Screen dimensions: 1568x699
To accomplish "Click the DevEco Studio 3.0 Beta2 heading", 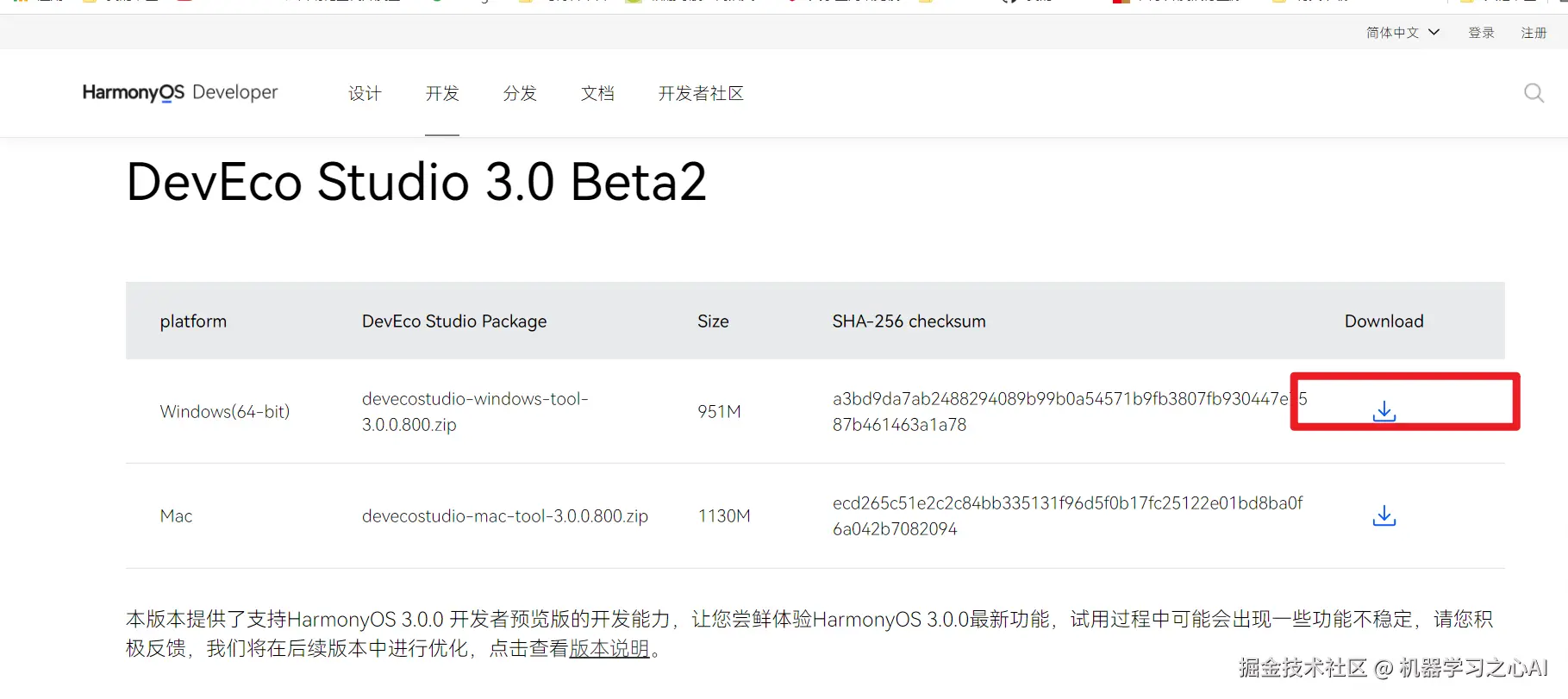I will point(416,182).
